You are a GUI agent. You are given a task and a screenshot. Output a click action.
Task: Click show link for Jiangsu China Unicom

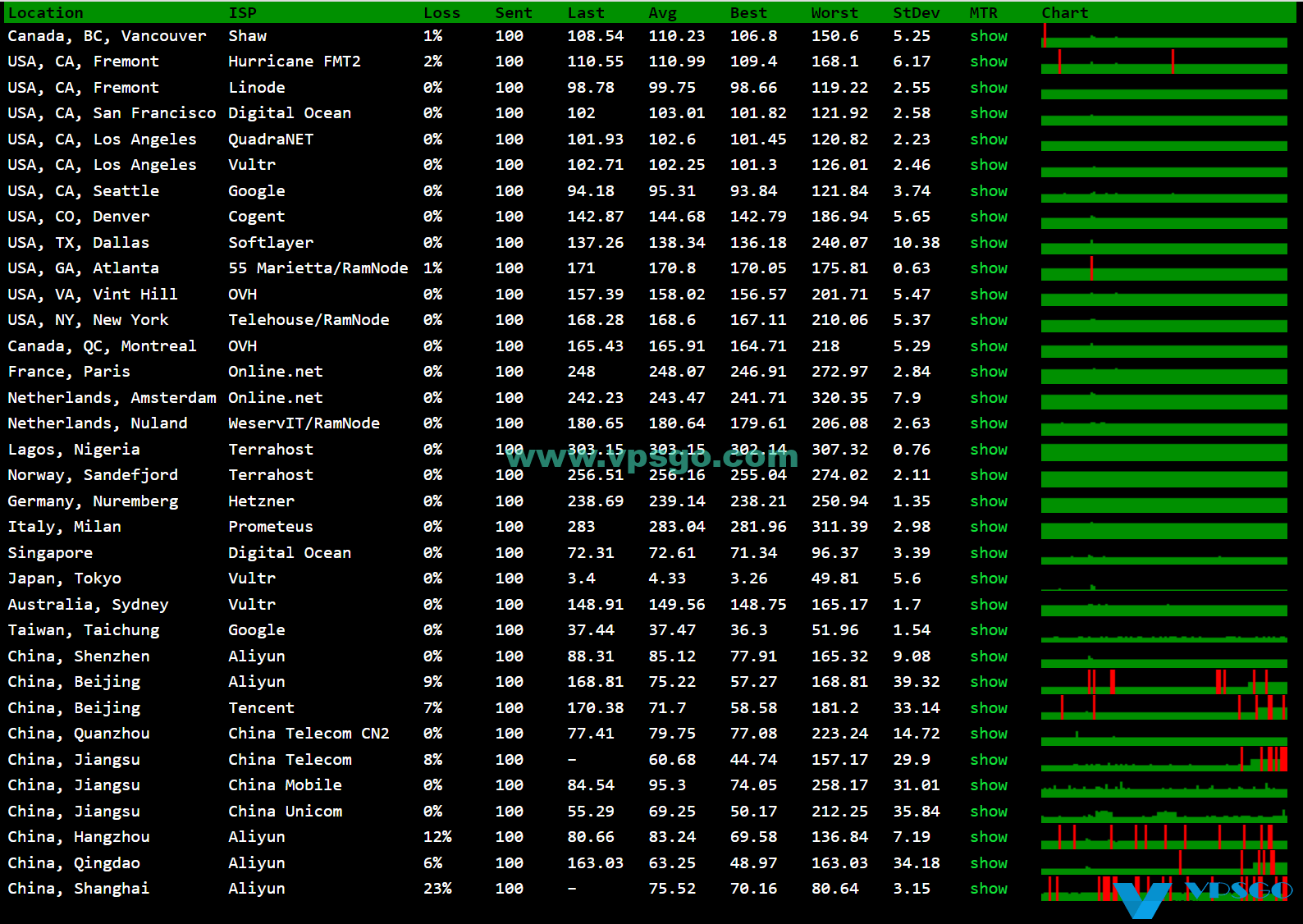click(x=989, y=812)
